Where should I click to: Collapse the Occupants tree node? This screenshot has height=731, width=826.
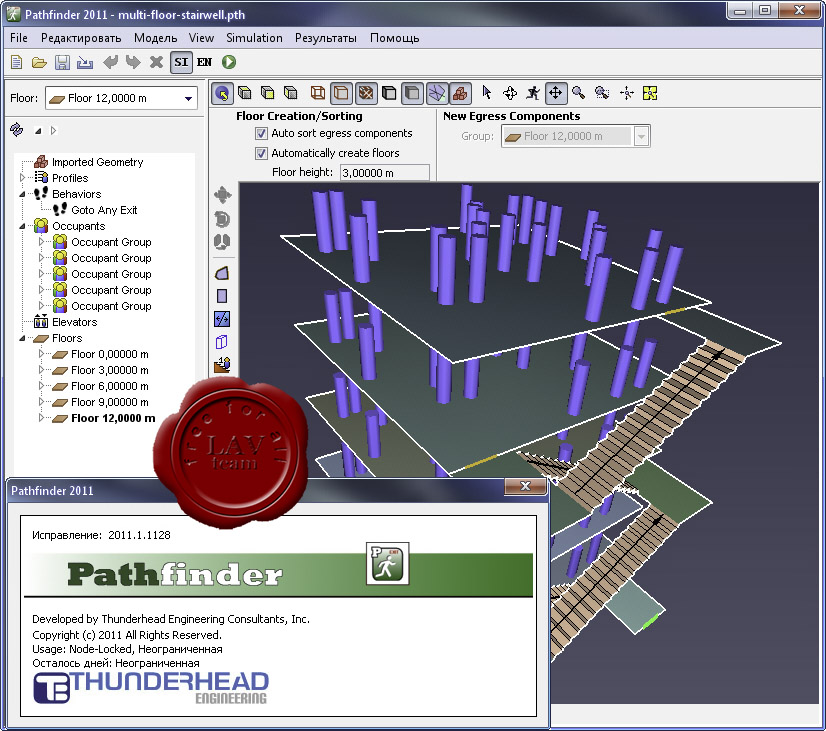point(23,226)
